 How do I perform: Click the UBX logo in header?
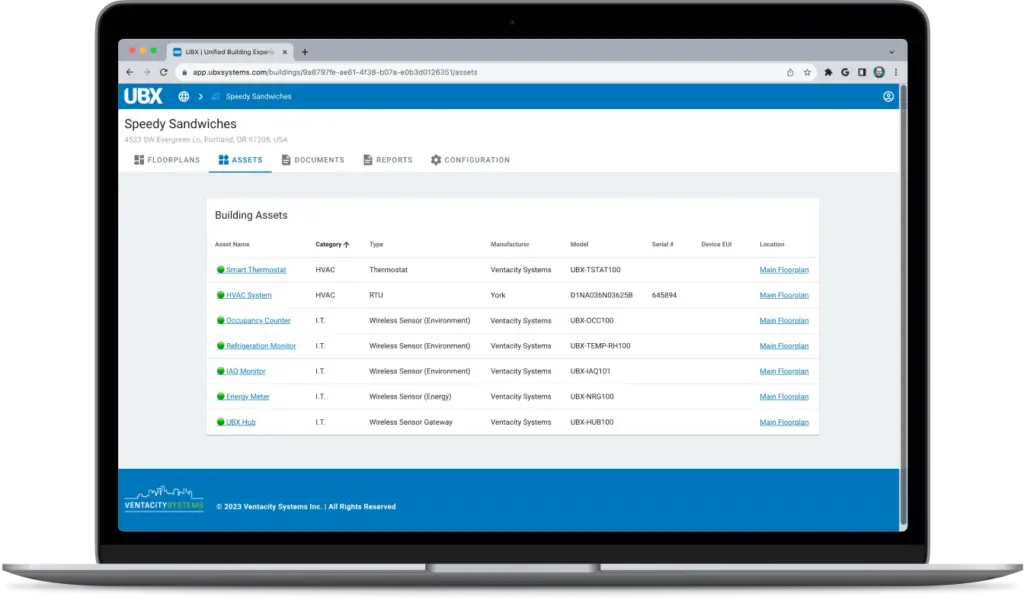143,97
